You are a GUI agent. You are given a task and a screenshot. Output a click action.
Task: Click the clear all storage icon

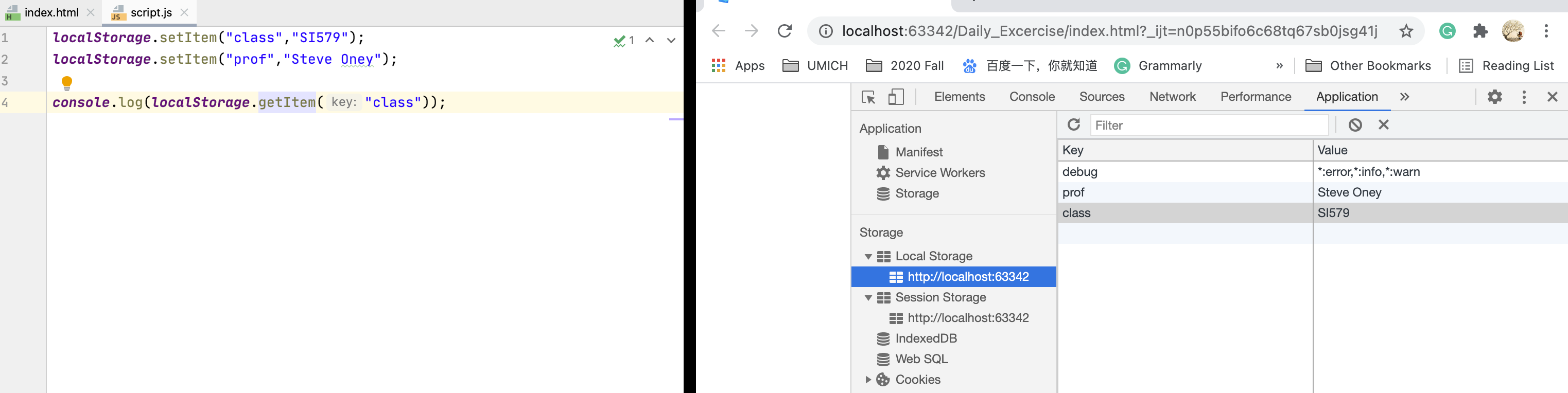click(x=1355, y=124)
